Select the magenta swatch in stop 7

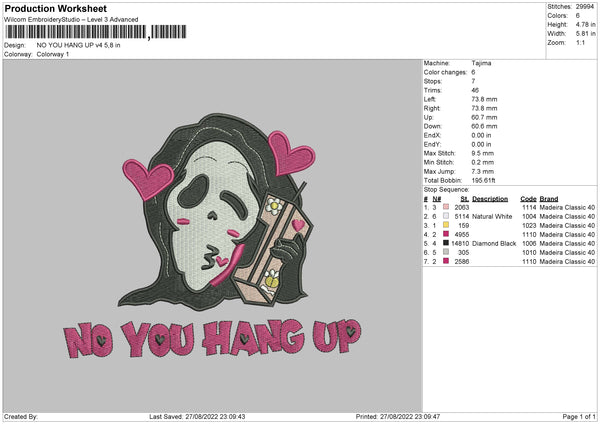(x=443, y=262)
